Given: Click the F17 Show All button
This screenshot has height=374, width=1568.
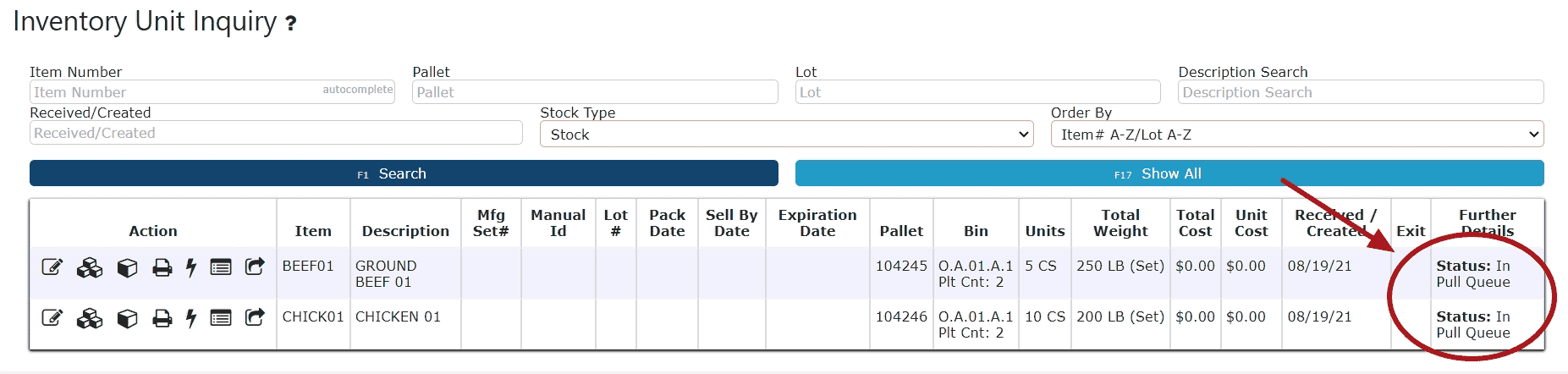Looking at the screenshot, I should (x=1169, y=173).
